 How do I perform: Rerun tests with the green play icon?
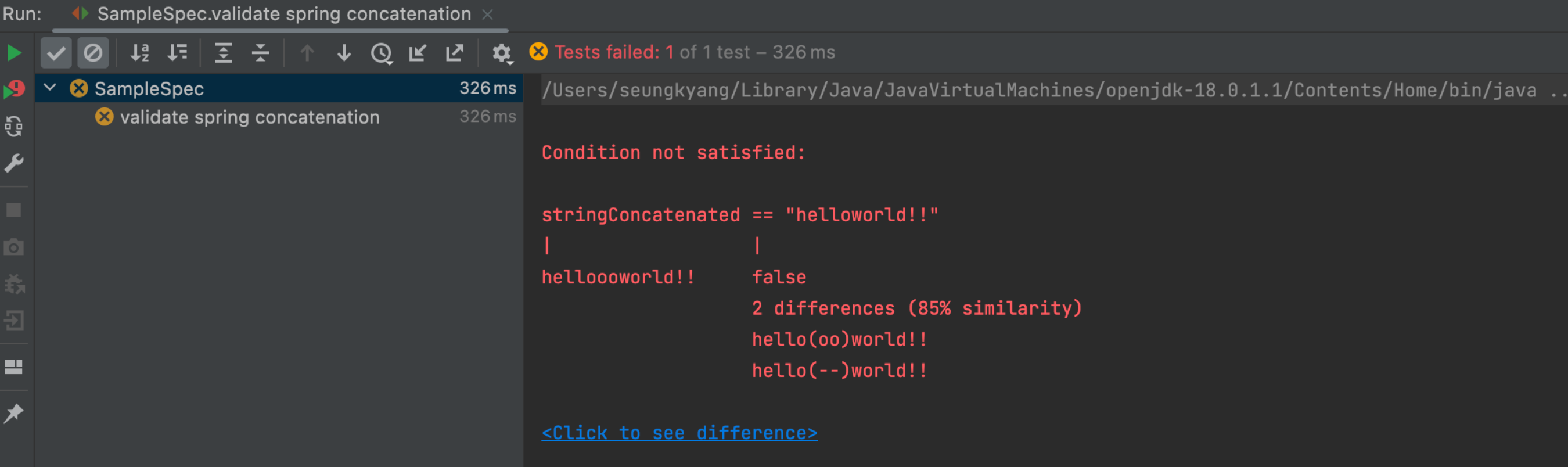click(x=13, y=53)
